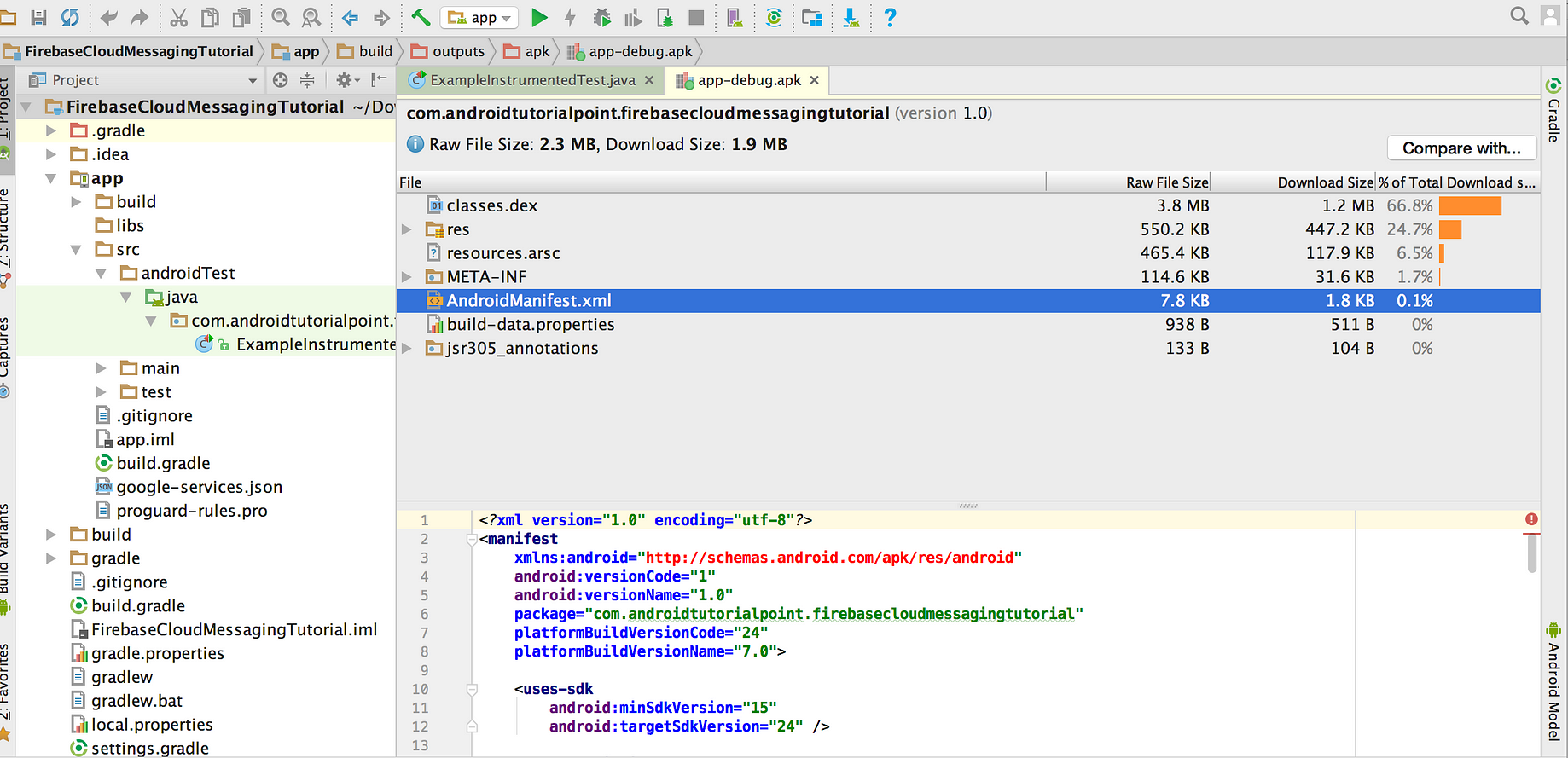Image resolution: width=1568 pixels, height=758 pixels.
Task: Build the project with the hammer icon
Action: pos(421,17)
